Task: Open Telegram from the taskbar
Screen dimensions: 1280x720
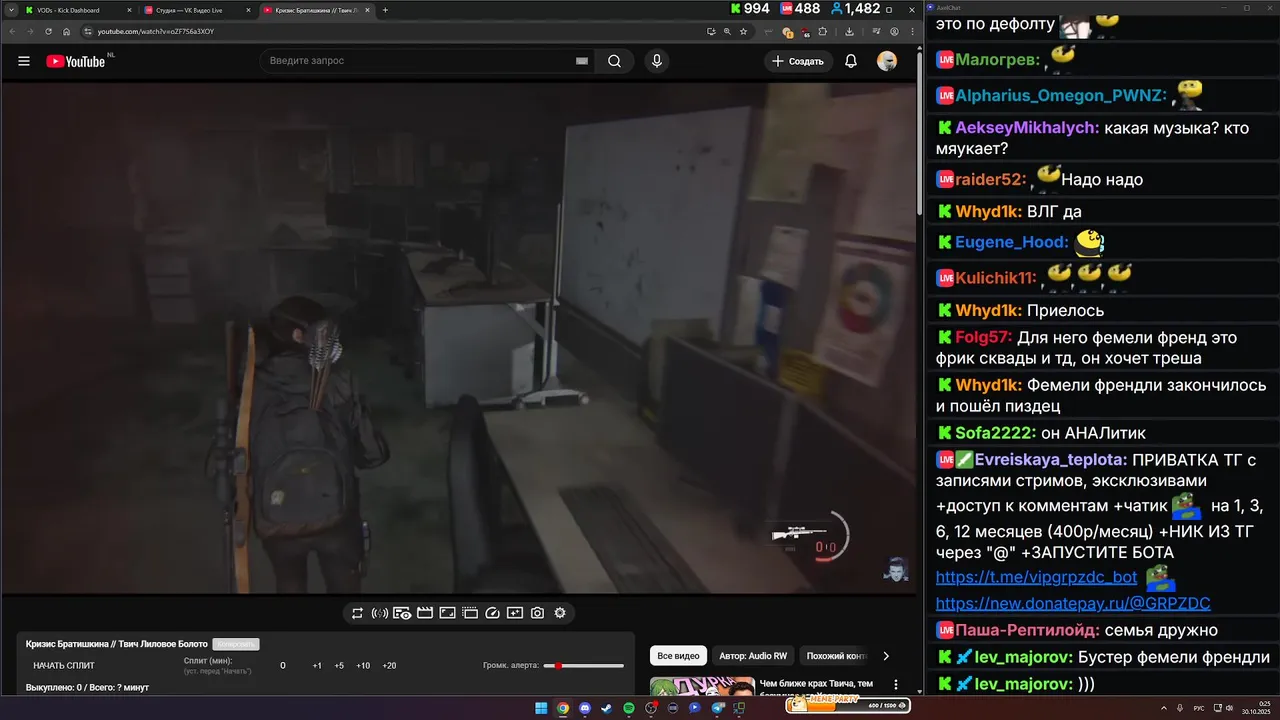Action: (717, 708)
